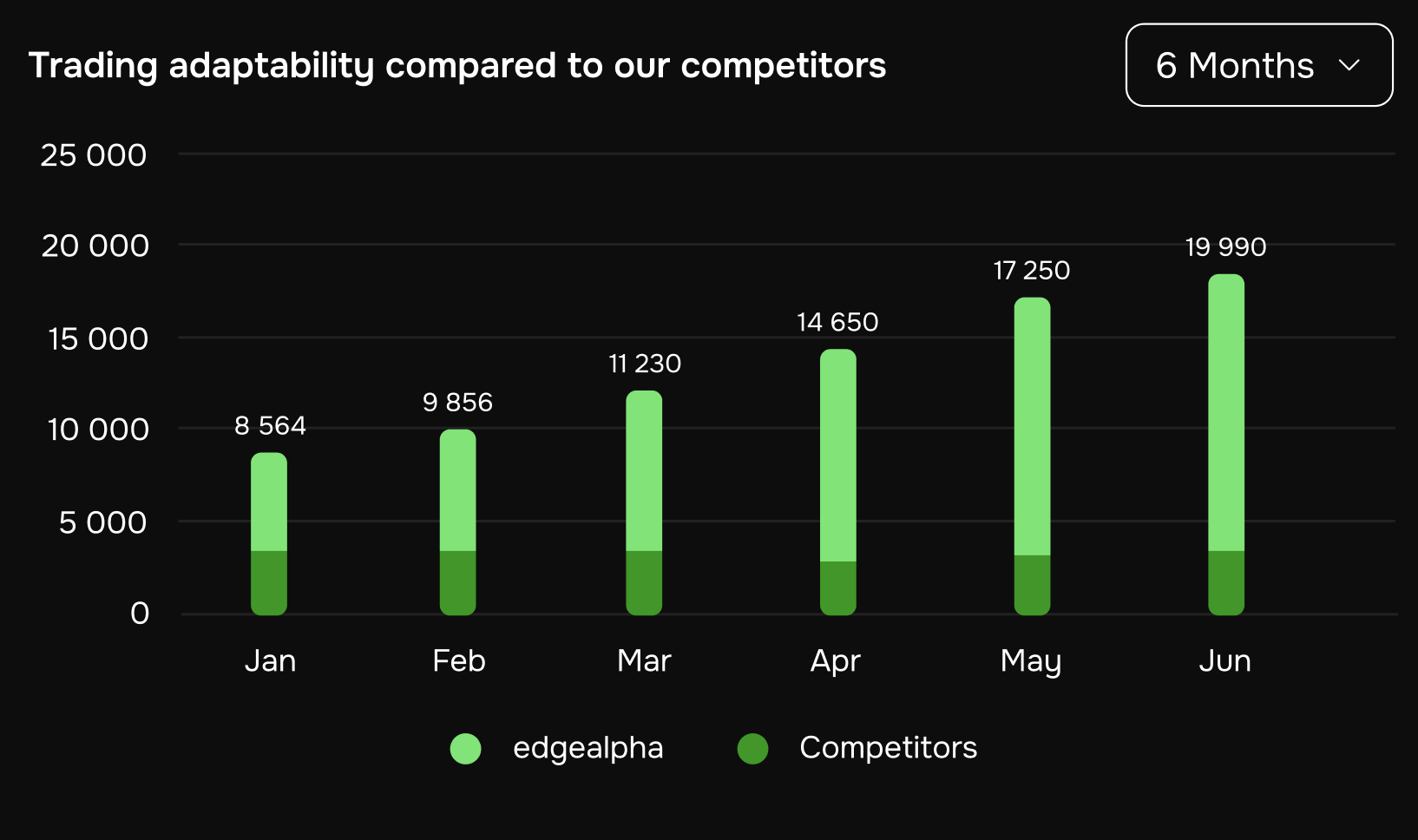
Task: Select the Apr edgealpha bar segment
Action: (x=838, y=456)
